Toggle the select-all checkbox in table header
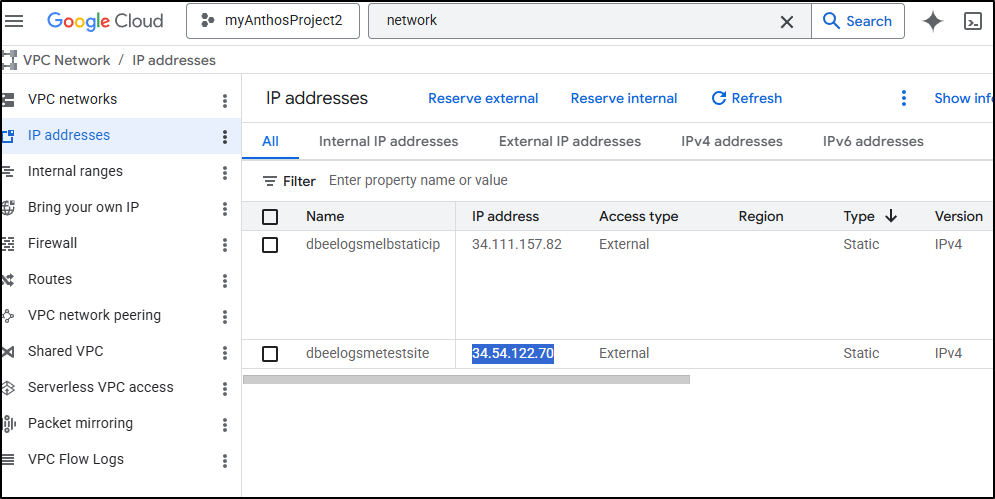 (x=270, y=216)
